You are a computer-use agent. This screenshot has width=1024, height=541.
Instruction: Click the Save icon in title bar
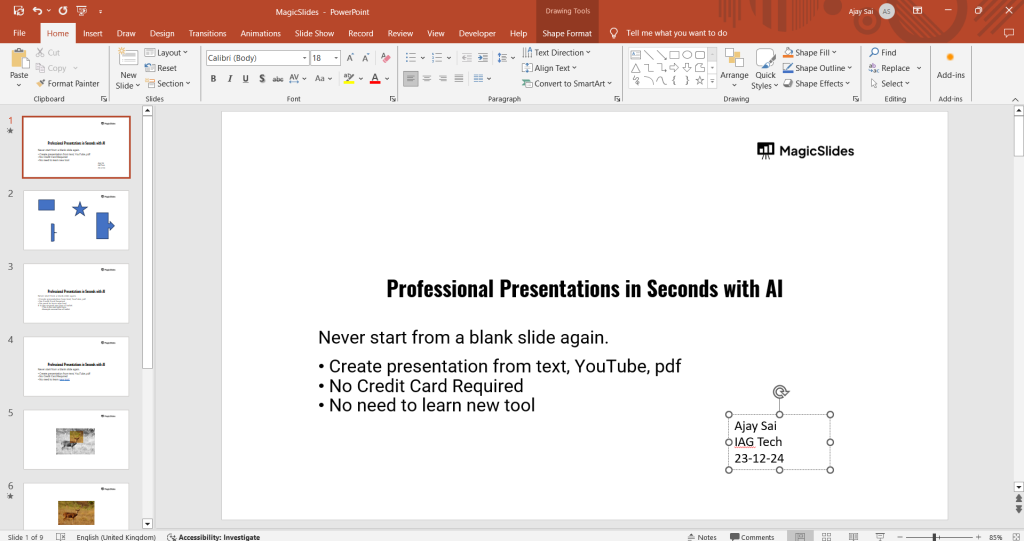(18, 10)
